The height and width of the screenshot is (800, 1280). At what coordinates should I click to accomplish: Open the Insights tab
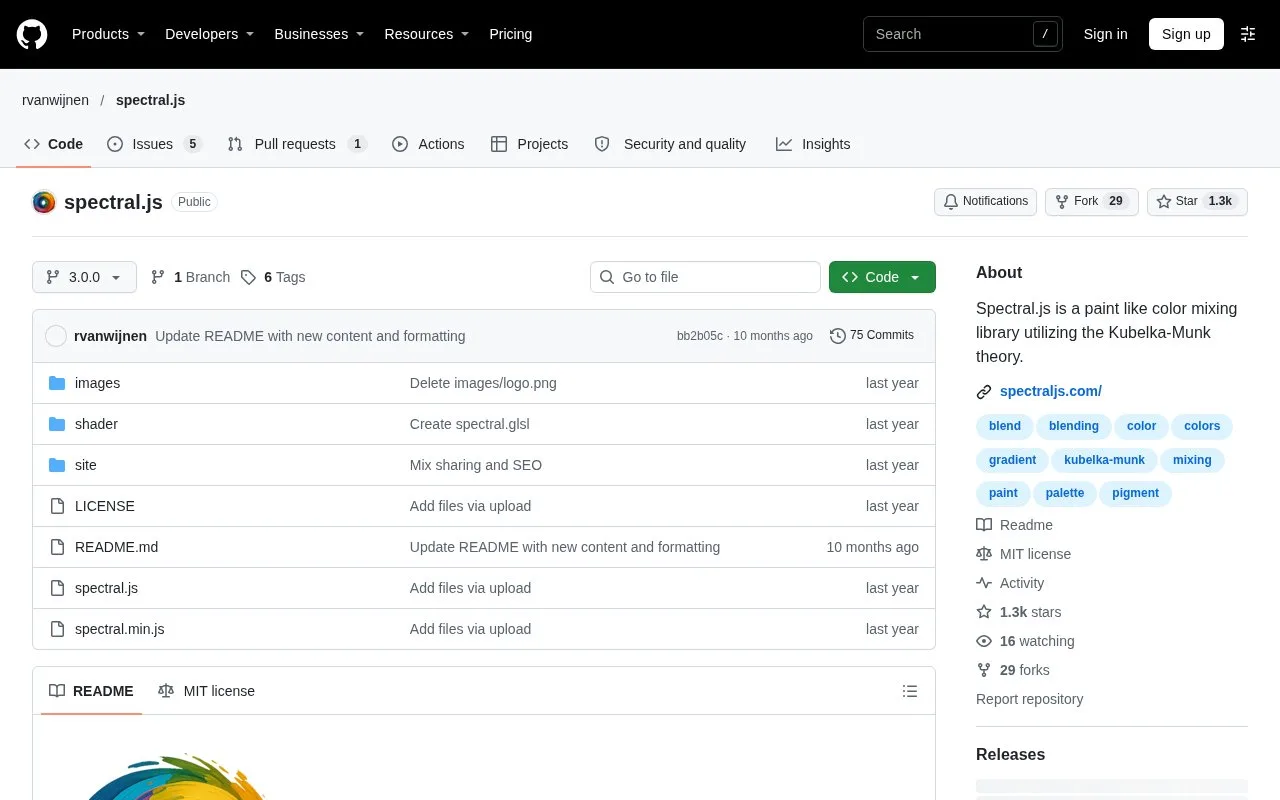coord(813,144)
